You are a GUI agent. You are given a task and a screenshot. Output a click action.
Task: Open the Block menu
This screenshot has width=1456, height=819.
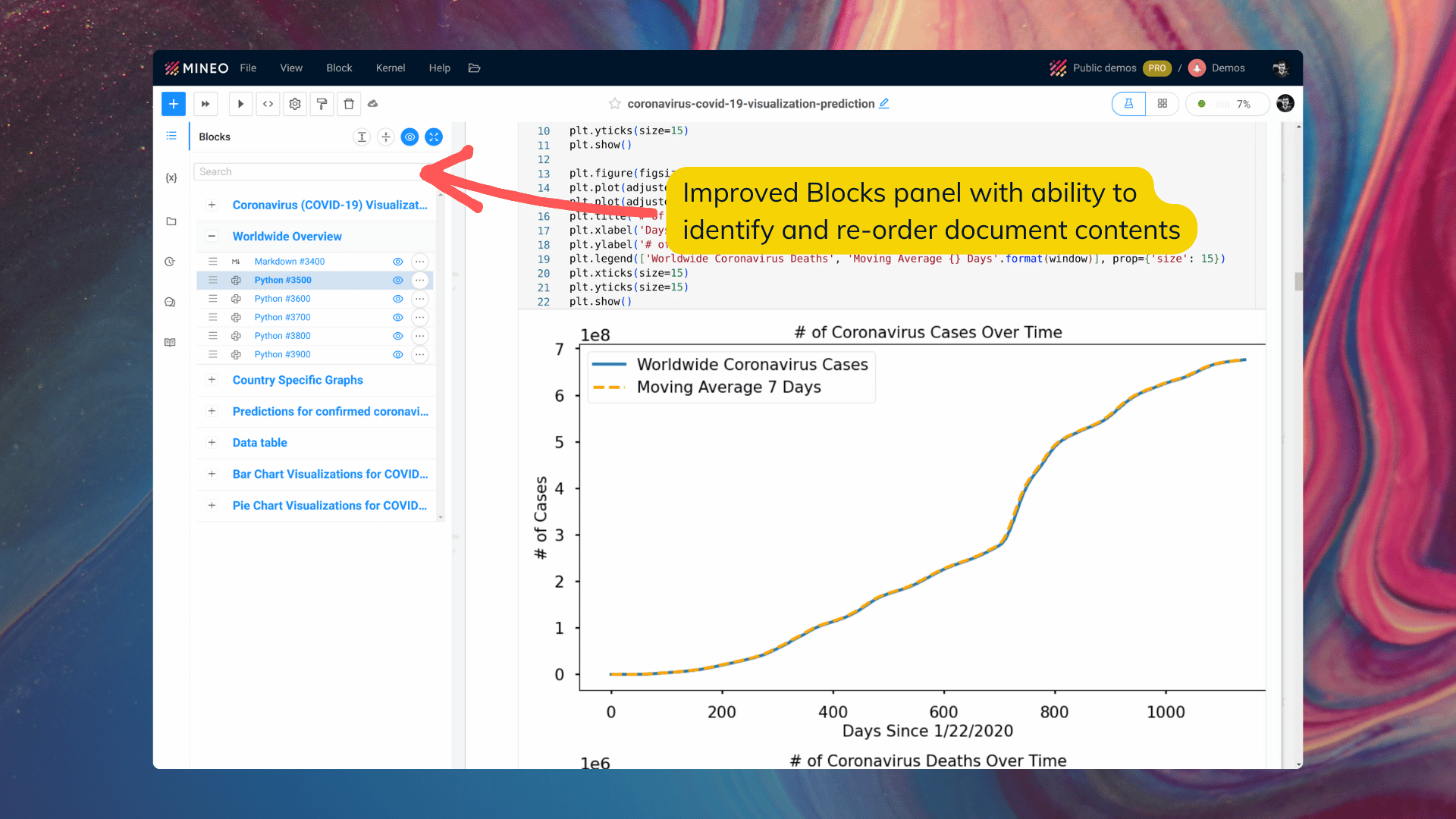tap(339, 68)
